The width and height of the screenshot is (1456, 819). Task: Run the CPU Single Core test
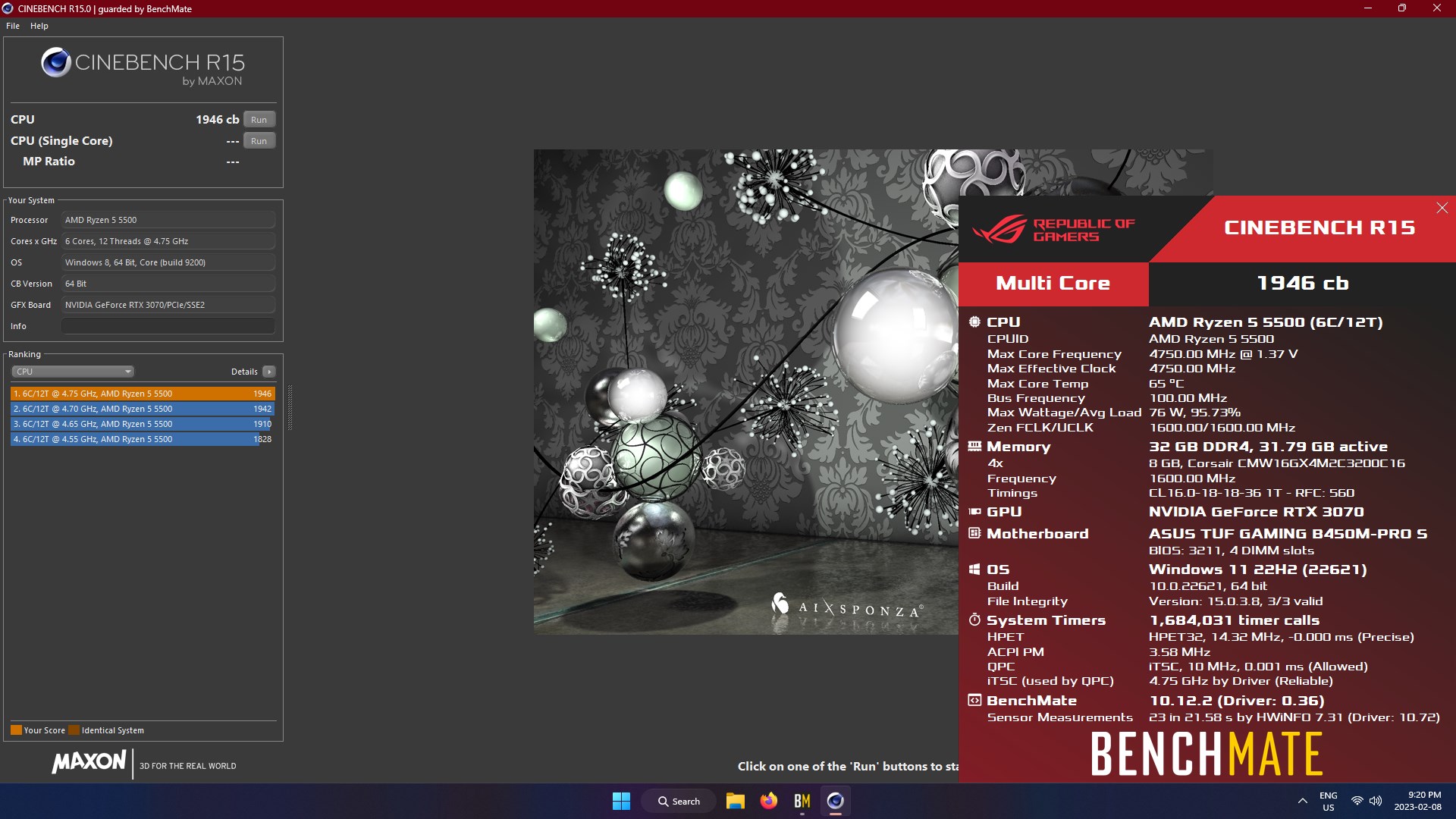259,141
